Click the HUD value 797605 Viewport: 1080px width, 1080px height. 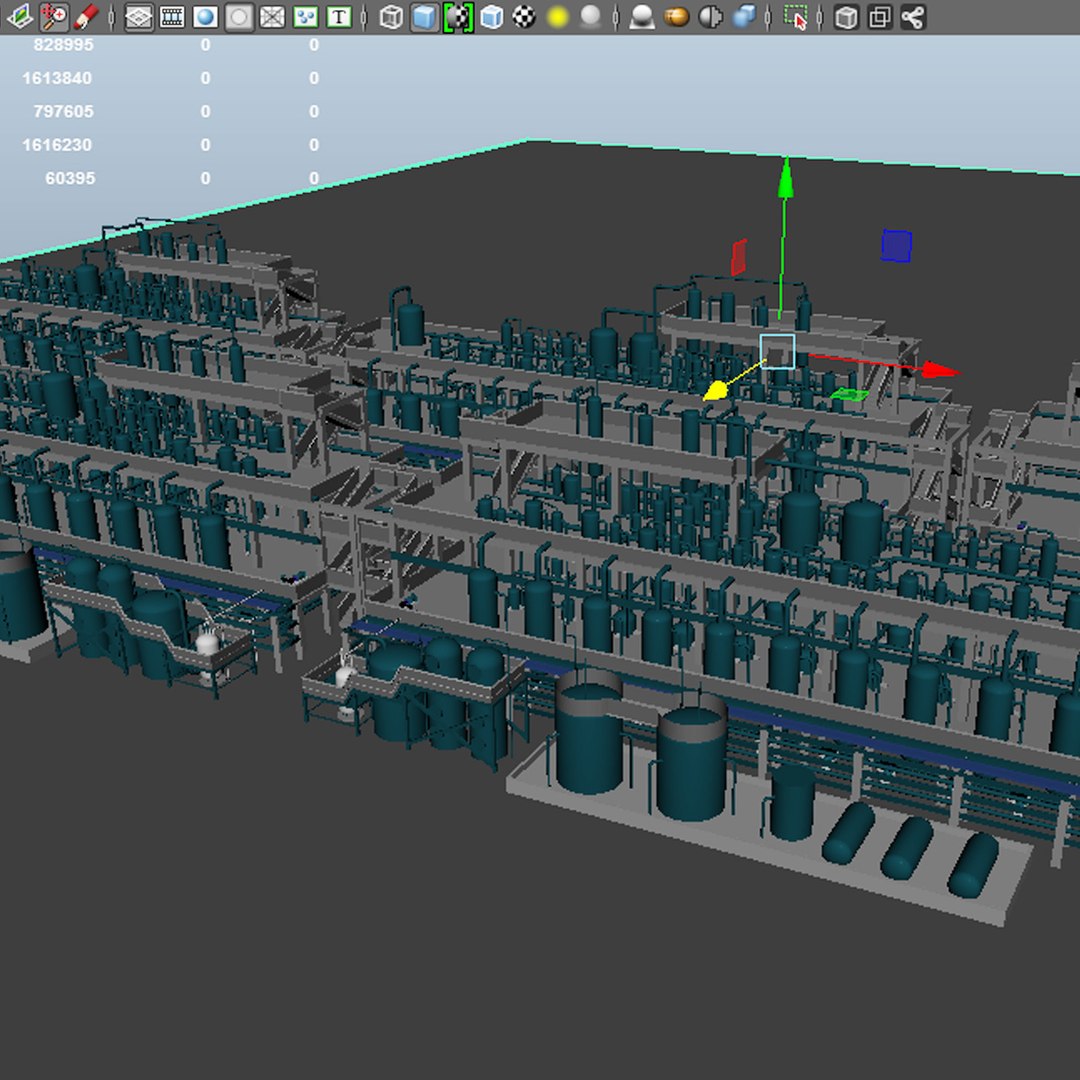tap(63, 111)
